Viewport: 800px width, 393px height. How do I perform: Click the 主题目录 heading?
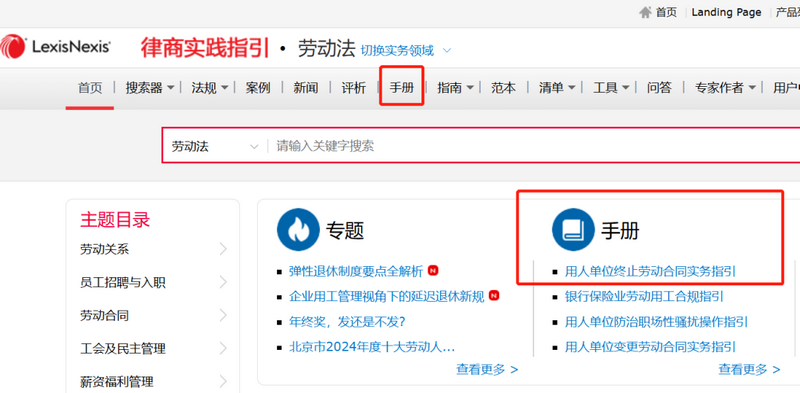pos(115,220)
